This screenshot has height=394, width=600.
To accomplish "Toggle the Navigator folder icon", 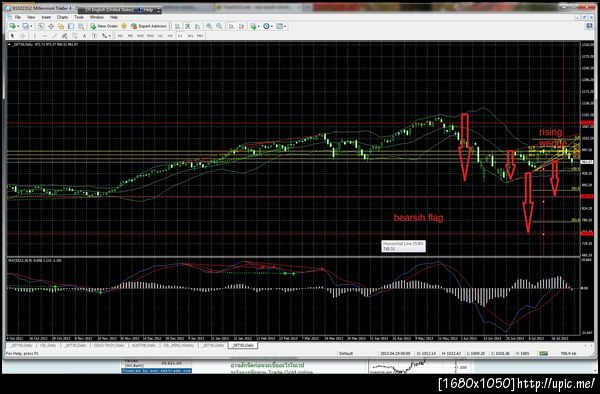I will 61,26.
